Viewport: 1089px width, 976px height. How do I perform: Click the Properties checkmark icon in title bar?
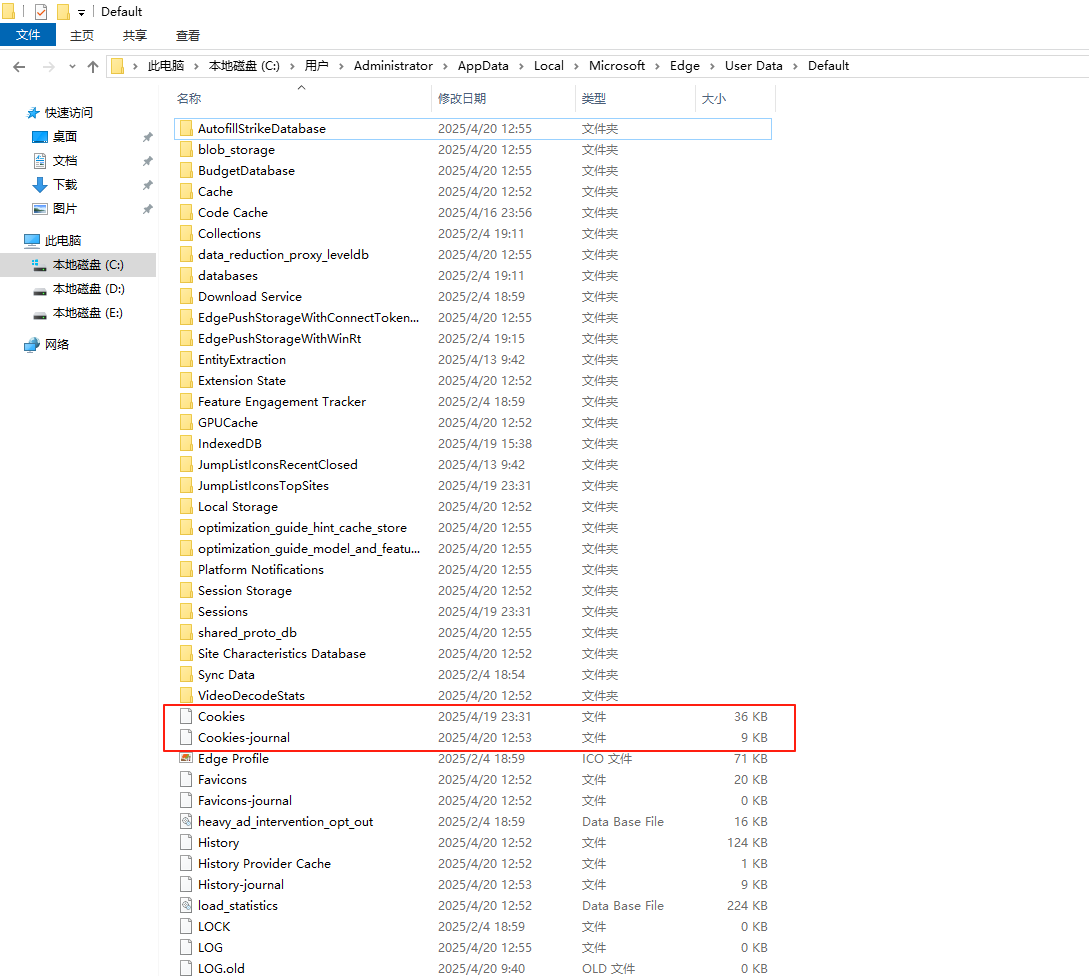[41, 12]
